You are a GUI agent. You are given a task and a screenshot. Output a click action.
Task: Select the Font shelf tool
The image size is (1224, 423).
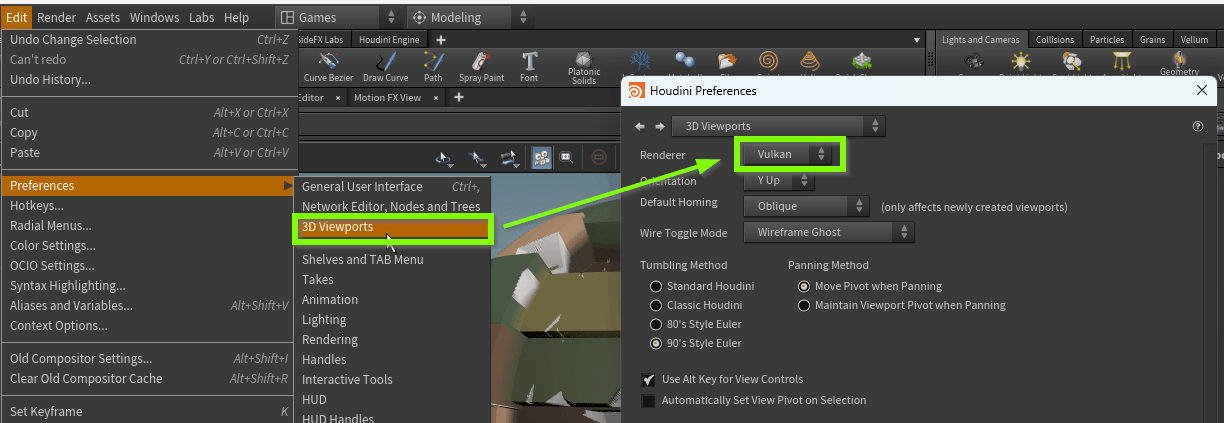tap(529, 67)
